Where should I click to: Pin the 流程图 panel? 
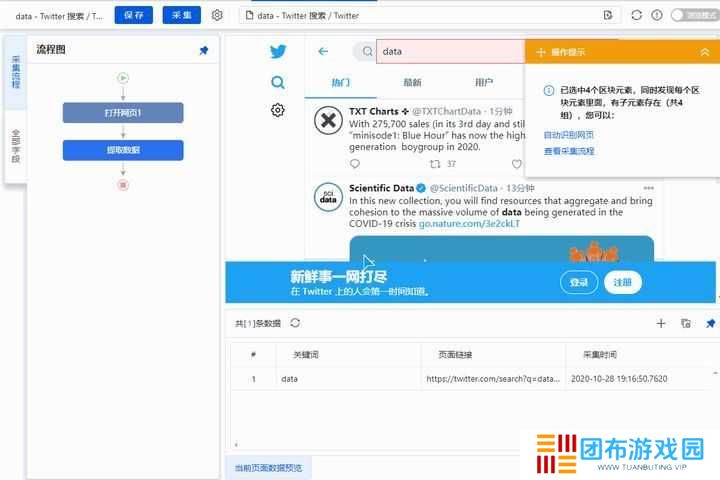204,51
